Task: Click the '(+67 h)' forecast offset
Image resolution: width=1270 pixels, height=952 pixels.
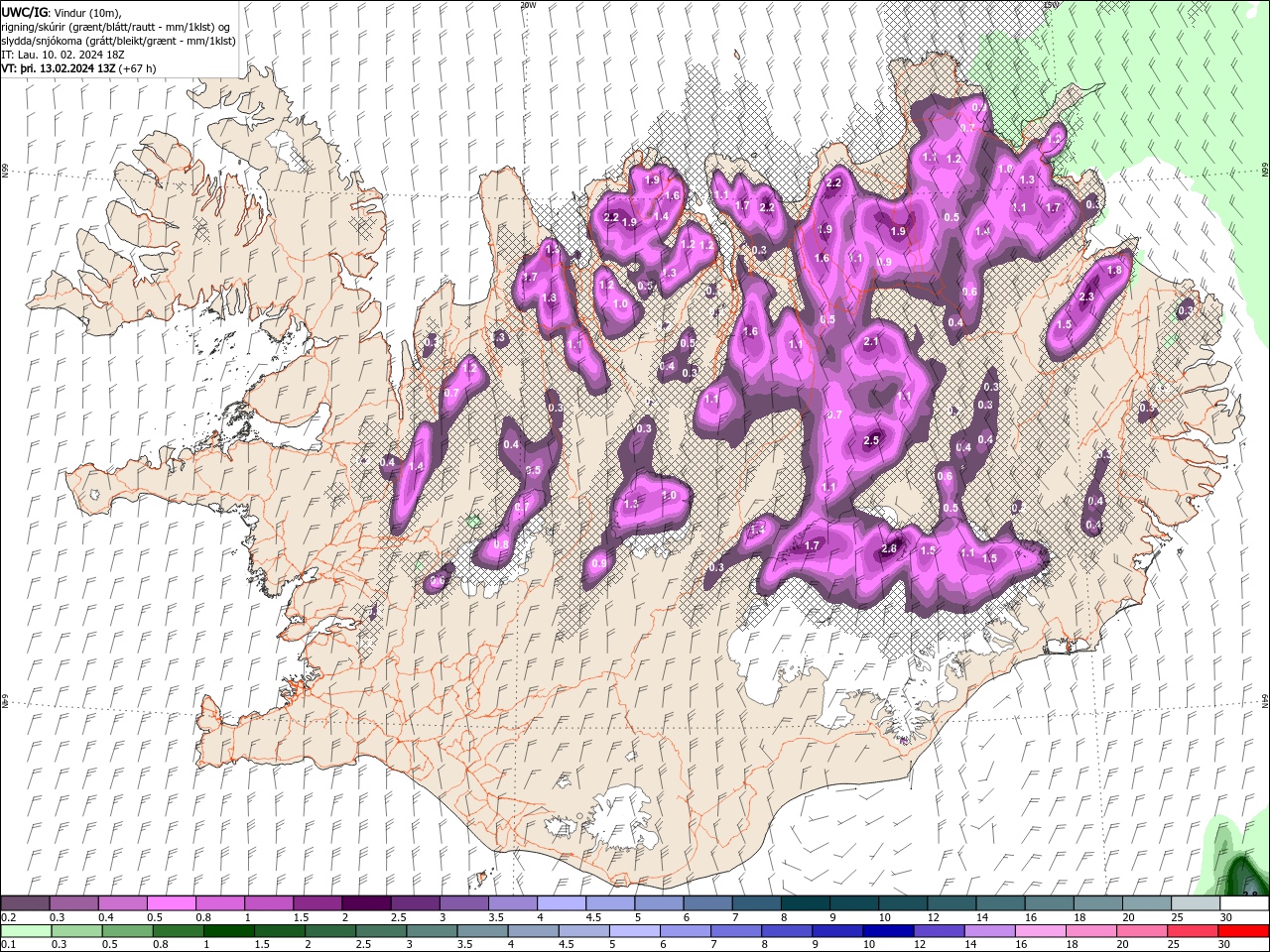Action: [137, 69]
